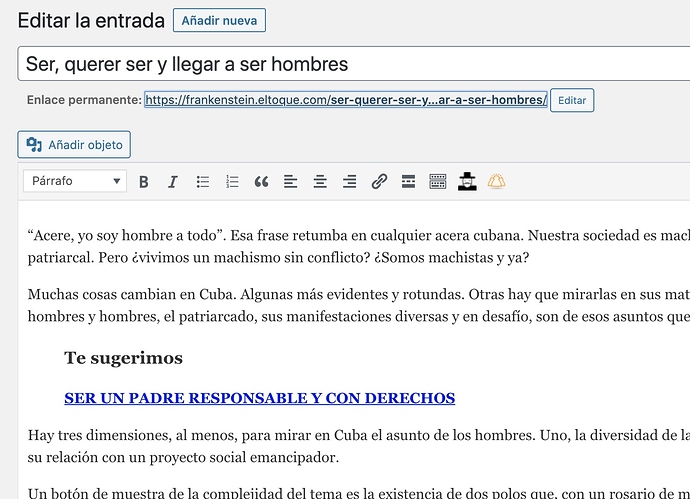690x499 pixels.
Task: Open link SER UN PADRE RESPONSABLE Y CON DERECHOS
Action: point(260,398)
